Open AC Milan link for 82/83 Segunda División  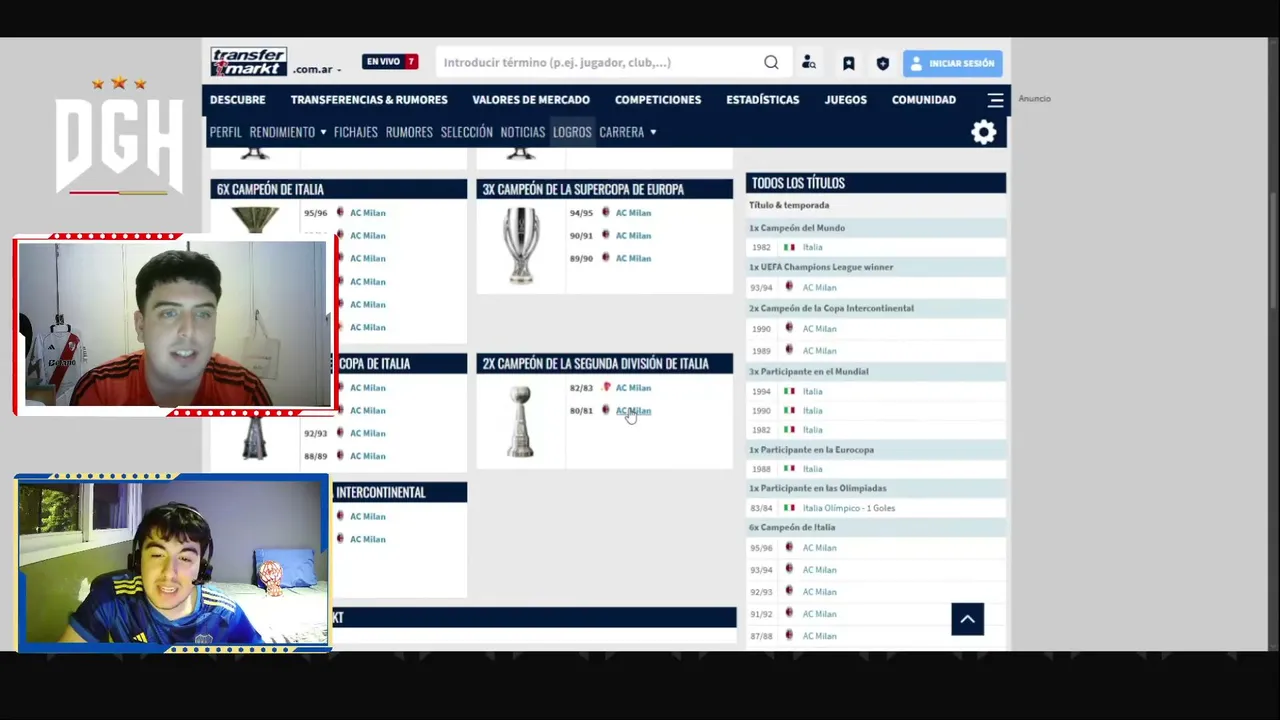[633, 388]
